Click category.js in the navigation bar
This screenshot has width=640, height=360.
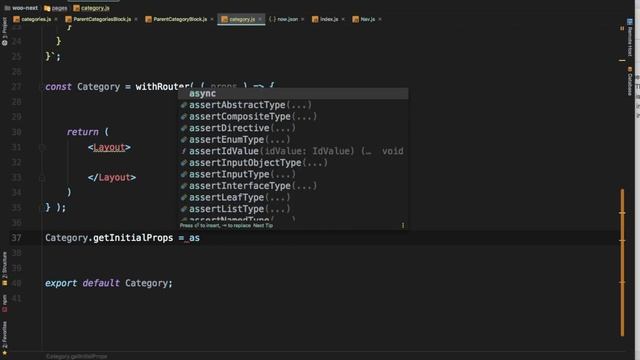(x=91, y=8)
